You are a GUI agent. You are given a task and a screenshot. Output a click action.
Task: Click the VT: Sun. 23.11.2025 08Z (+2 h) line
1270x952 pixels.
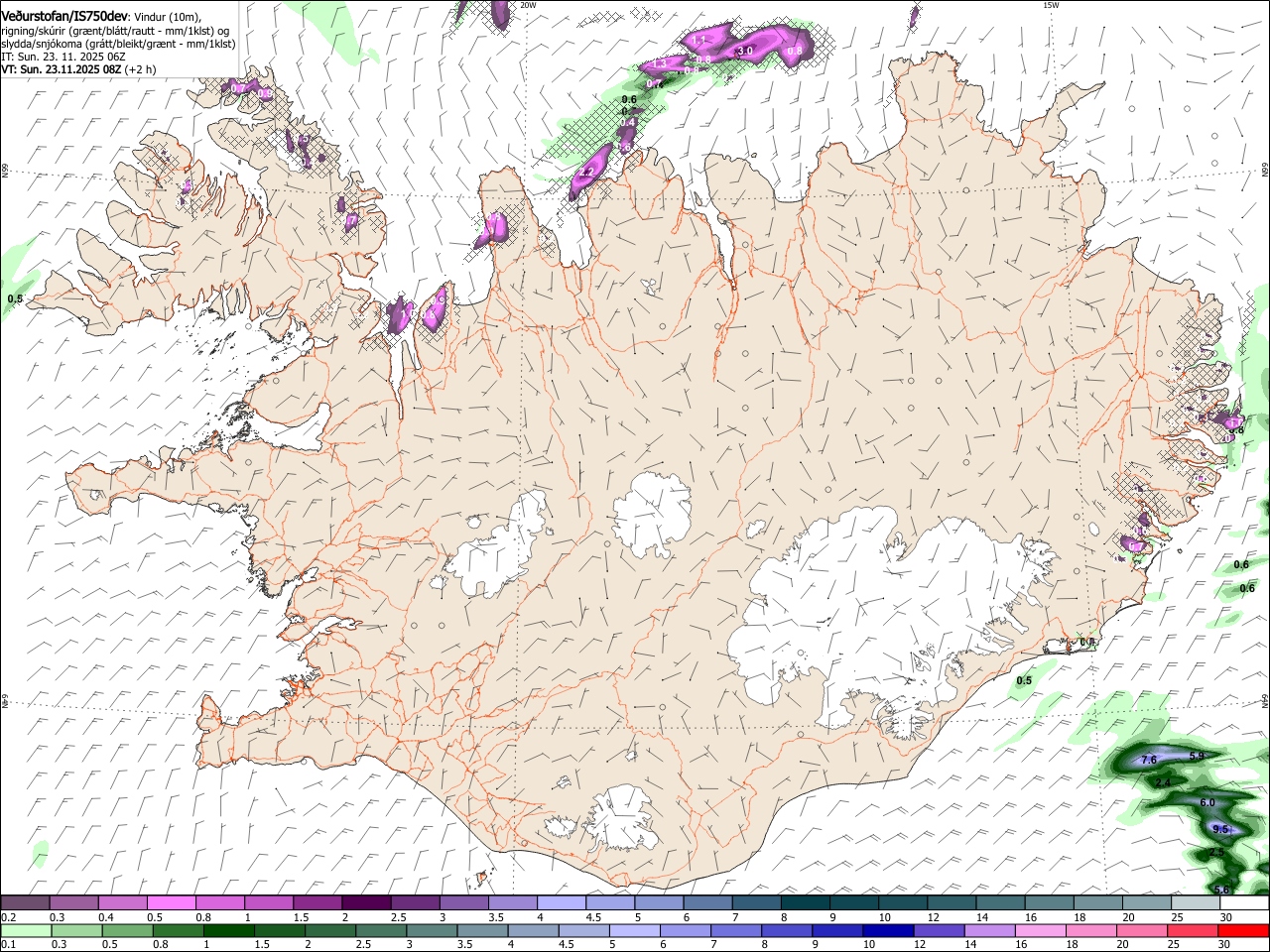pyautogui.click(x=78, y=69)
